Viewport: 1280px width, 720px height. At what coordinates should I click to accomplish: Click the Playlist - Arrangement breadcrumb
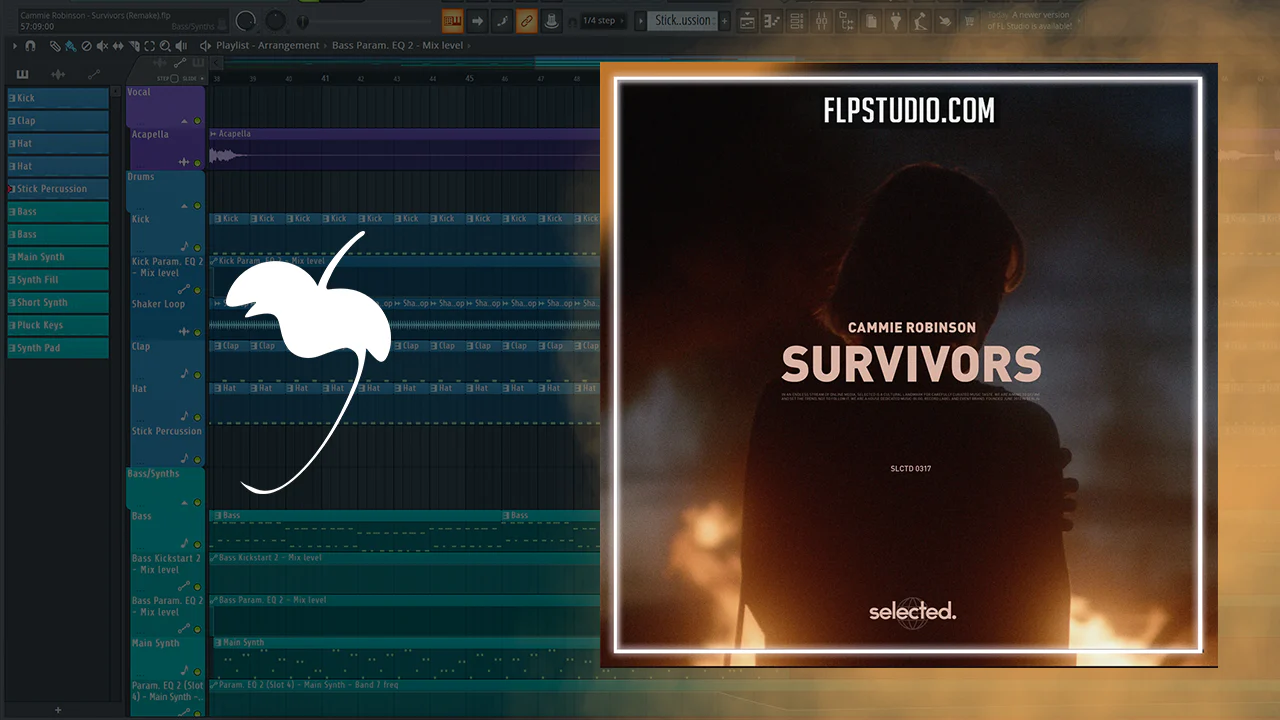pyautogui.click(x=266, y=45)
